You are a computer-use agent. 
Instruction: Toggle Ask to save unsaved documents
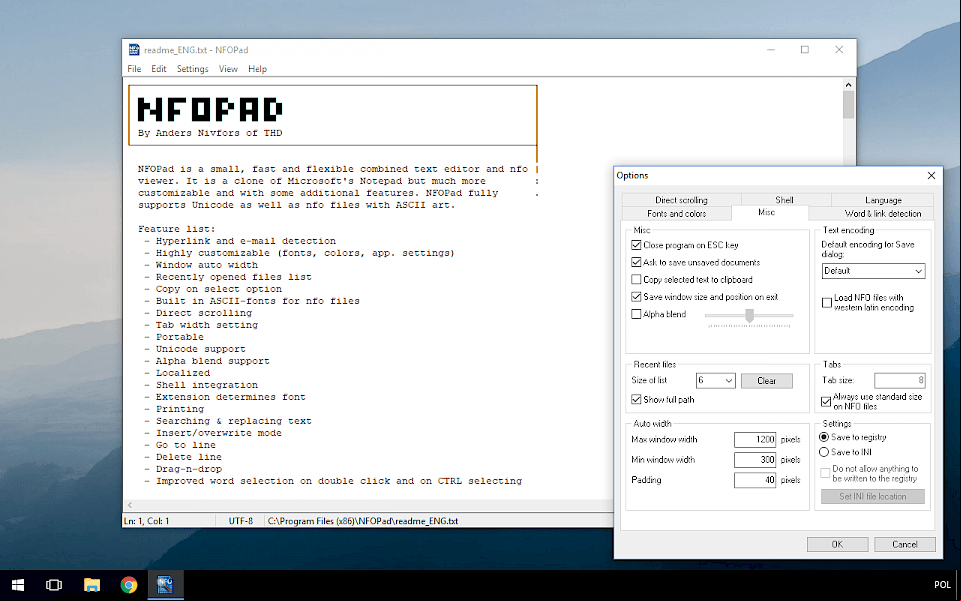(x=636, y=262)
